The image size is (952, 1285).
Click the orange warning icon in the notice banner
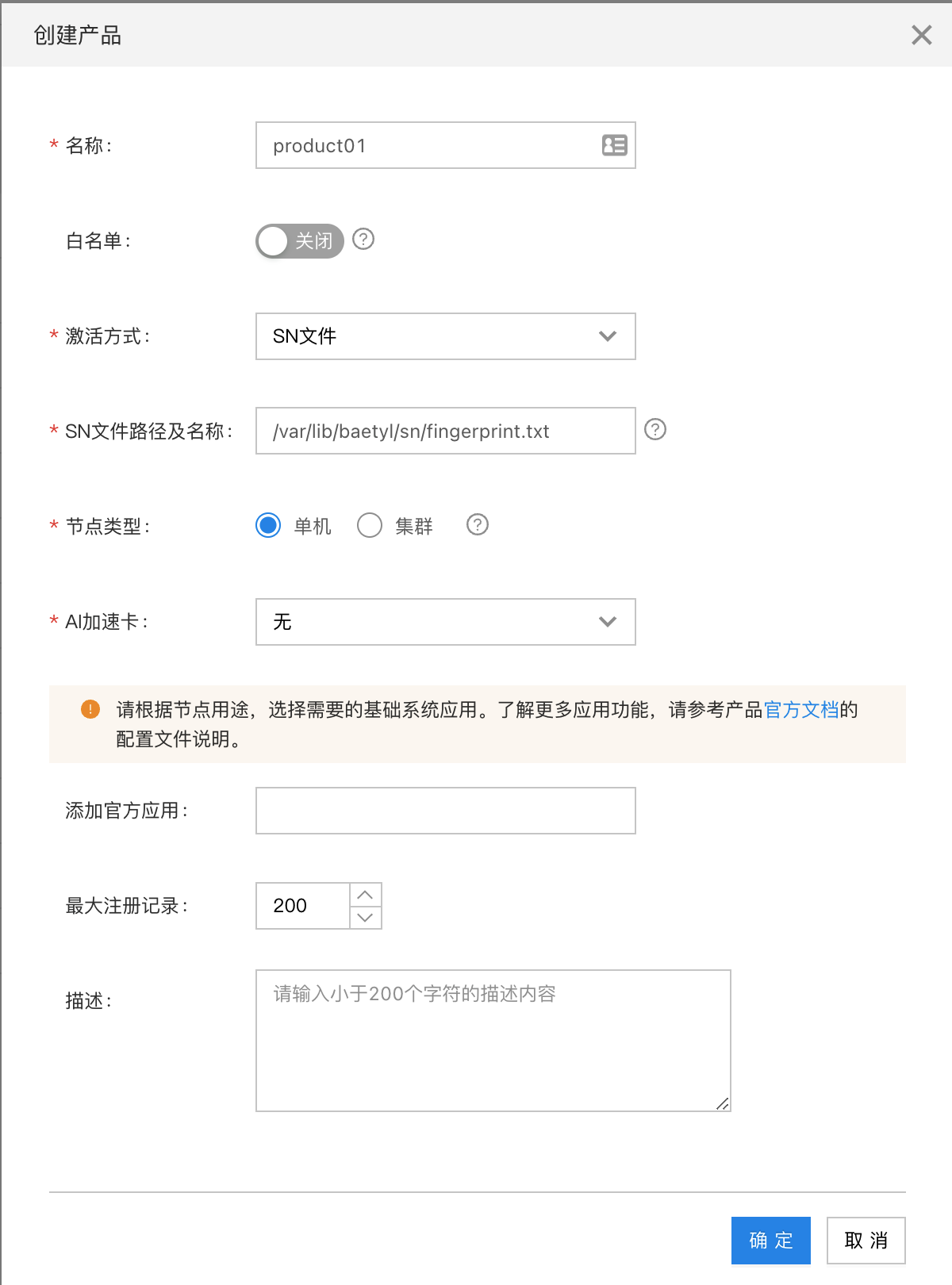point(90,709)
